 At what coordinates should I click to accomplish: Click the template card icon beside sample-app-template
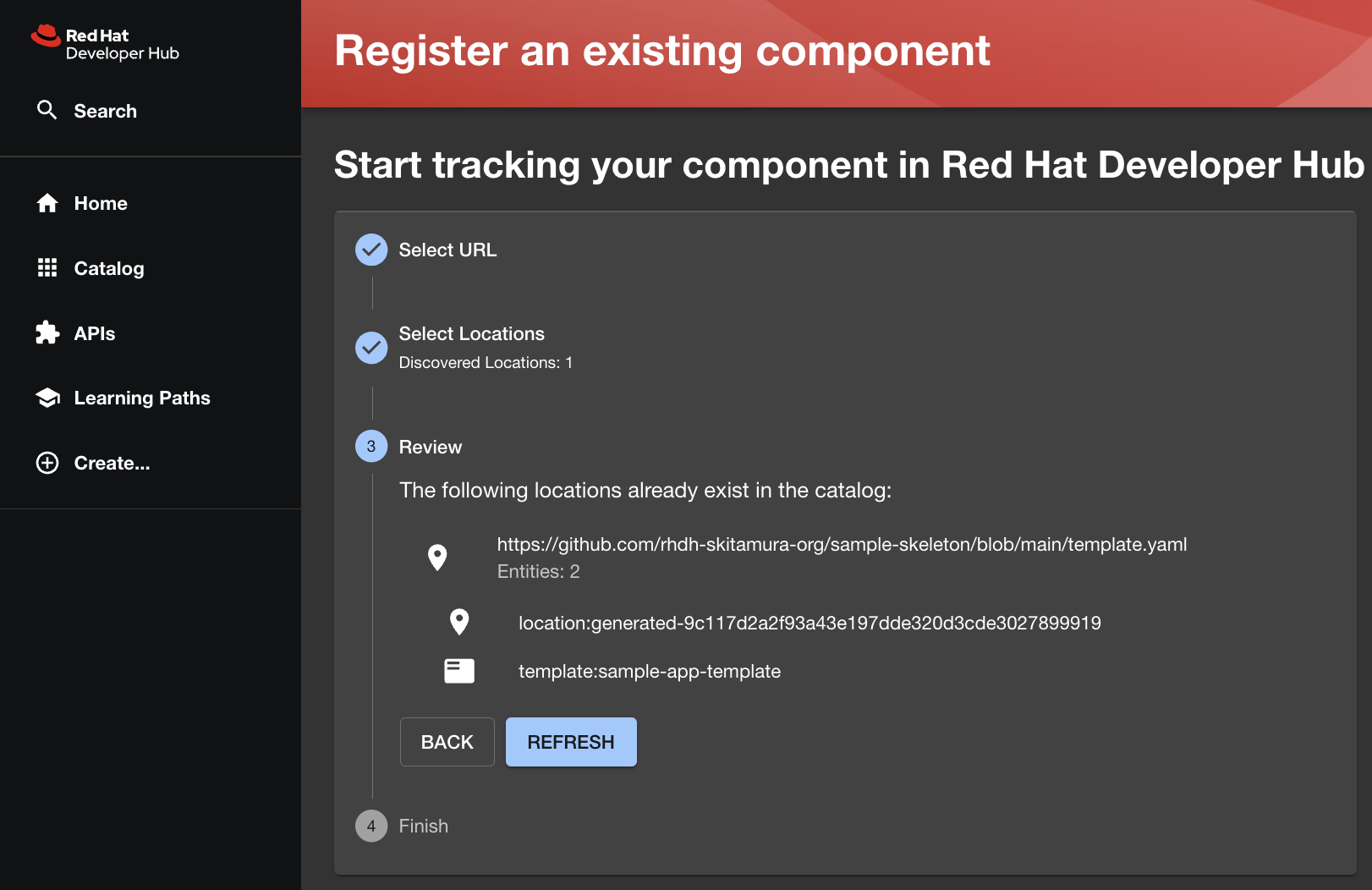459,671
